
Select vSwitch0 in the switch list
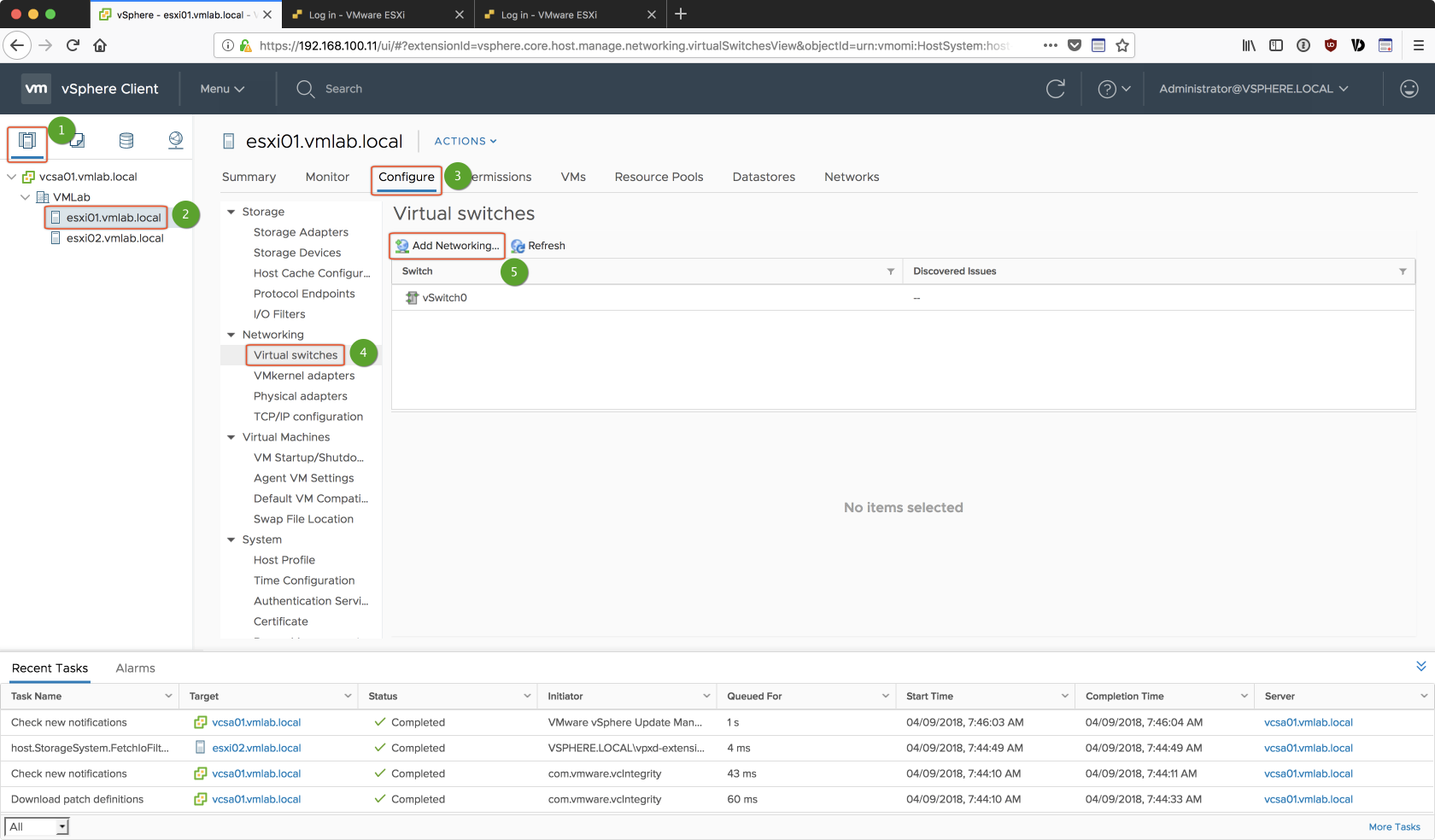(x=444, y=298)
